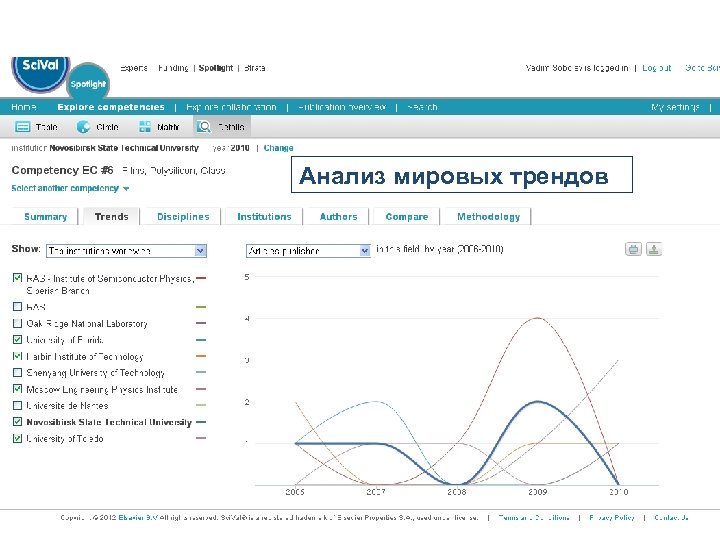The height and width of the screenshot is (540, 720).
Task: Click Elsevier B.V. footer link
Action: coord(138,518)
